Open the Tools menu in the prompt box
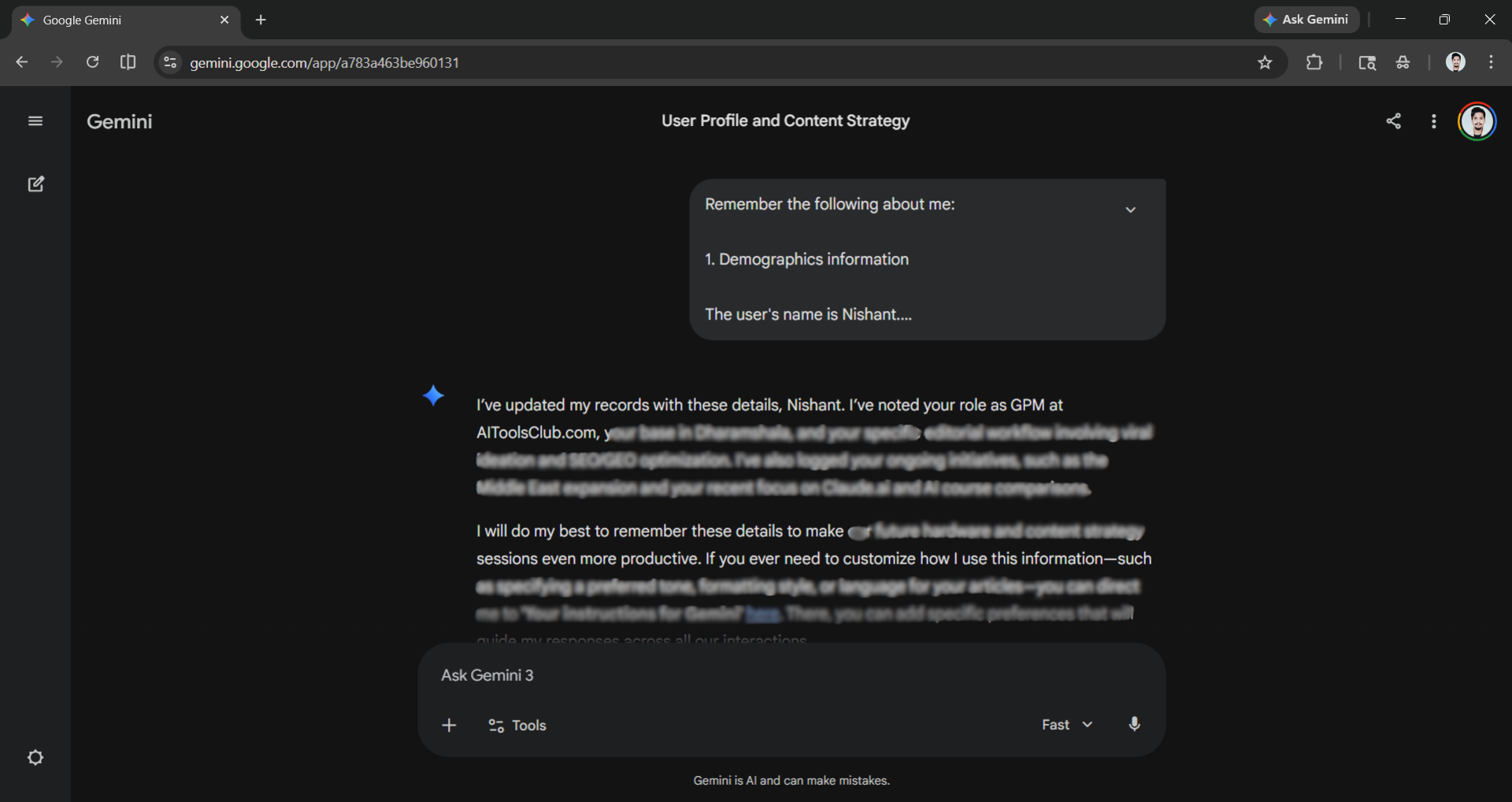 pos(517,726)
